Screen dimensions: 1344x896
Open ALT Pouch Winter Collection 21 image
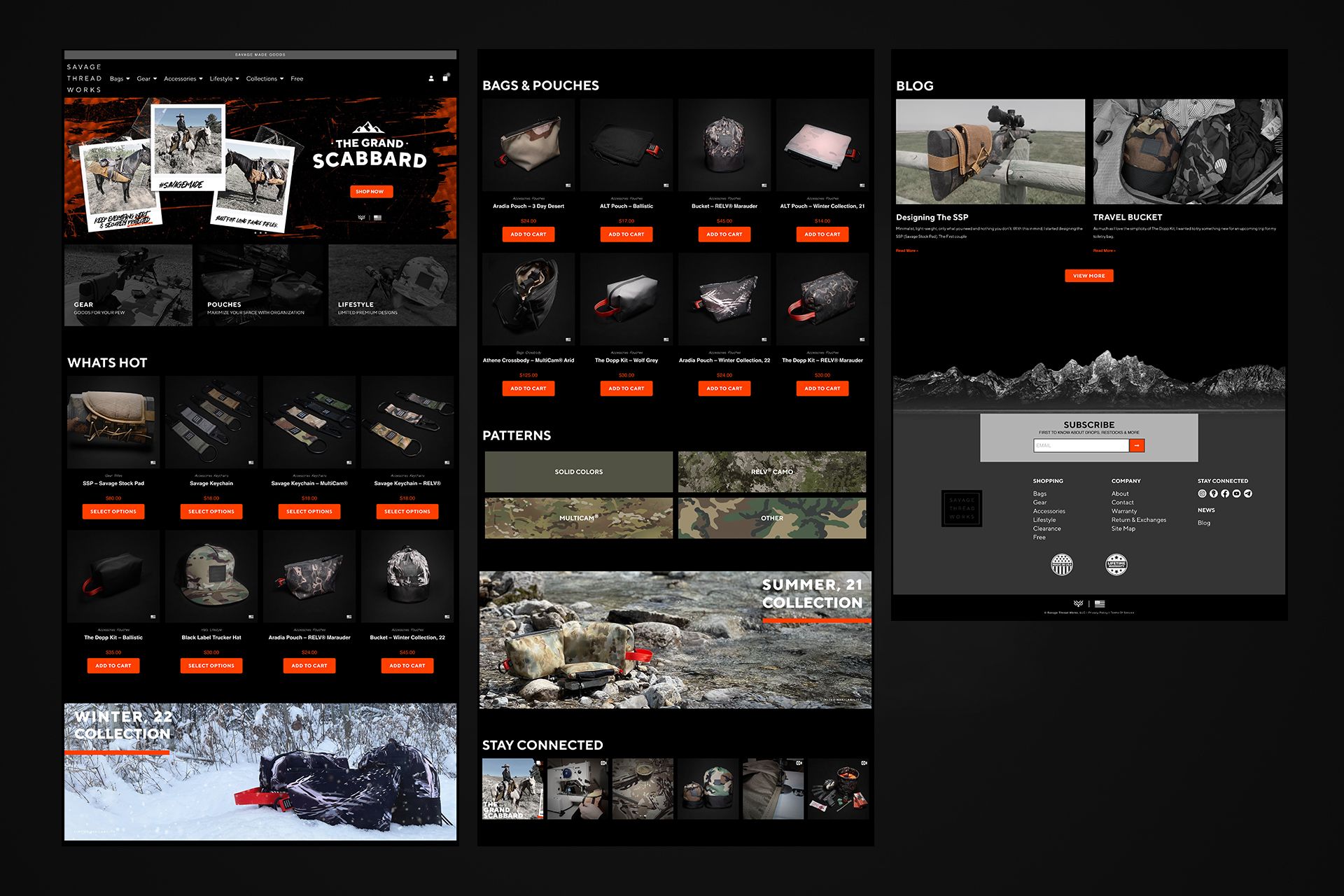coord(822,145)
